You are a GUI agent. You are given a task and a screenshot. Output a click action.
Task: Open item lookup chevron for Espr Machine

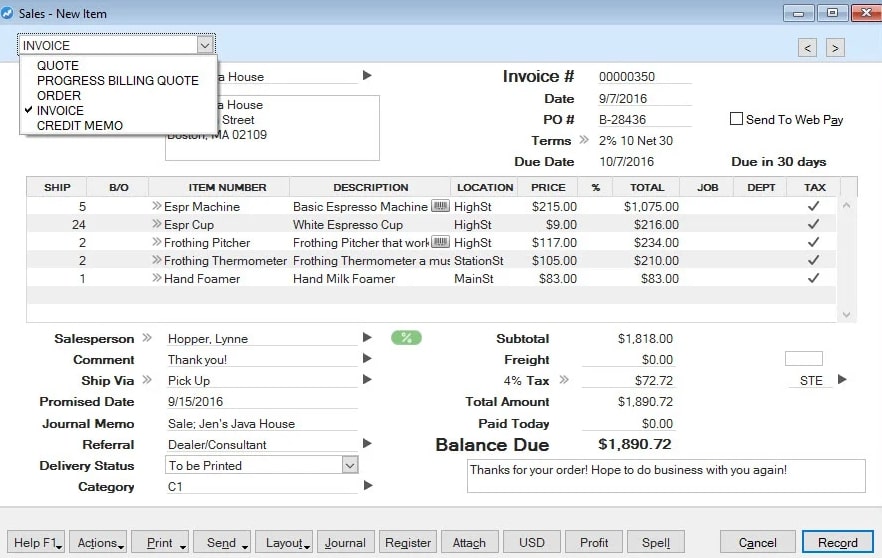point(156,206)
